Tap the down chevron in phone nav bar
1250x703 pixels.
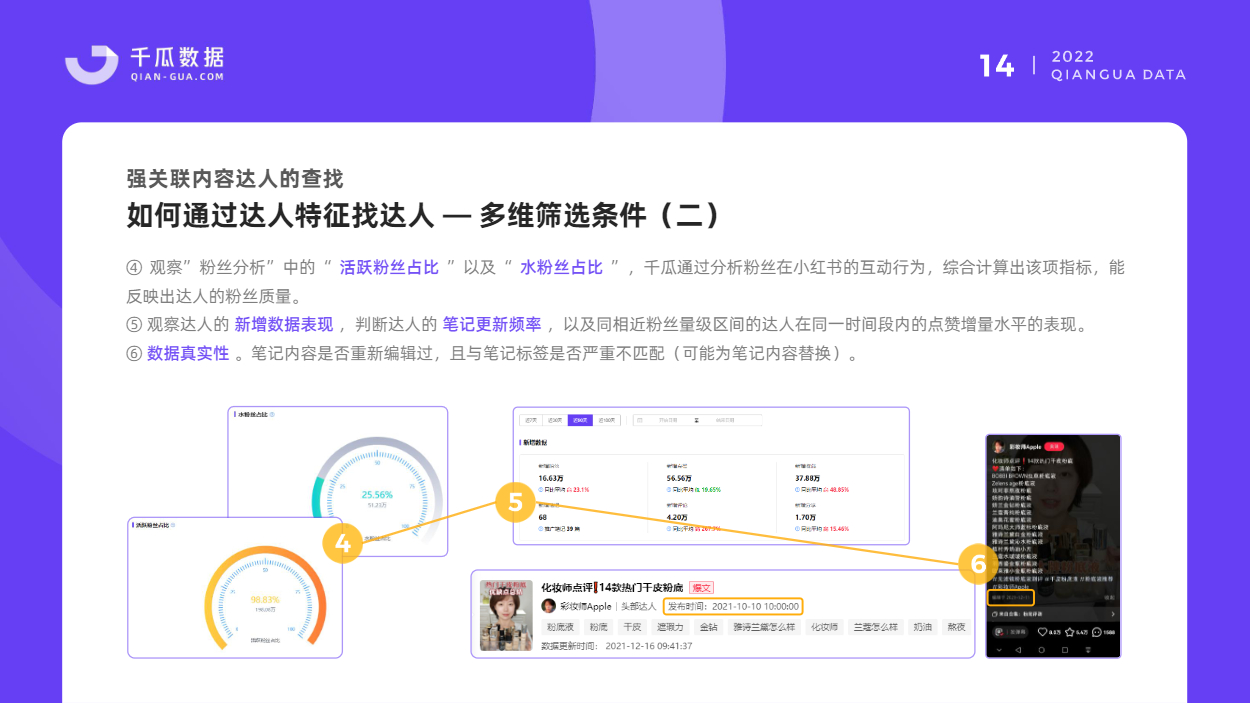tap(998, 650)
